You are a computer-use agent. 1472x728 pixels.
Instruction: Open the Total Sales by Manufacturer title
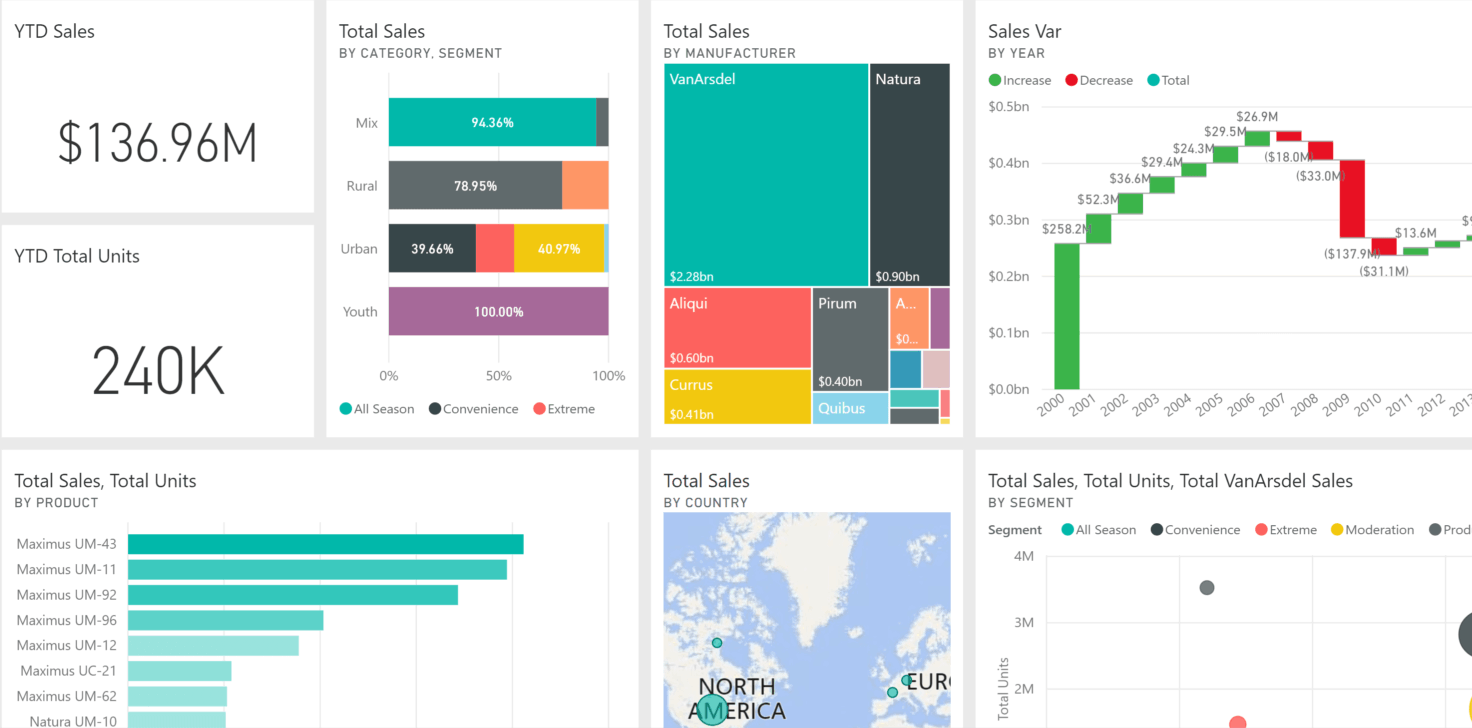pos(706,32)
